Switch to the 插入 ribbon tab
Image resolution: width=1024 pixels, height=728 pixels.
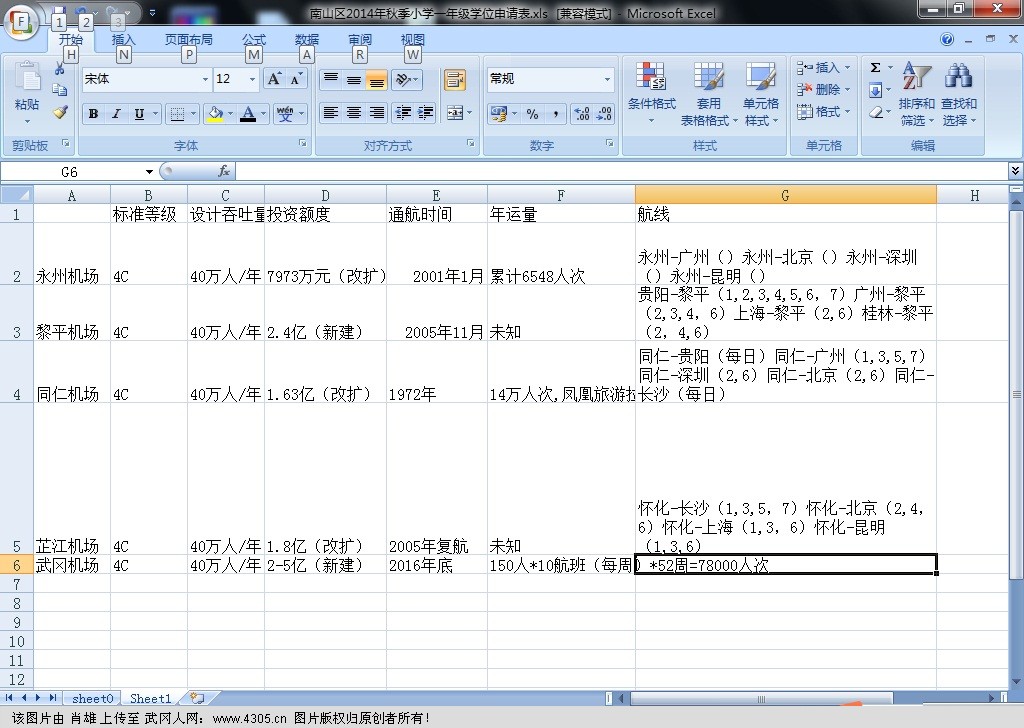click(x=122, y=40)
